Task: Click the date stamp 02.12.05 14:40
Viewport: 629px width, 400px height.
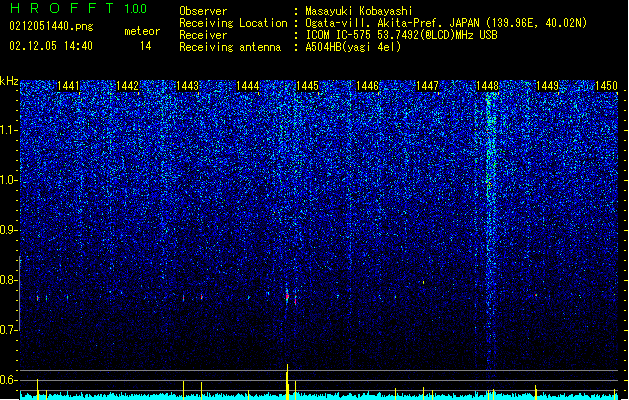Action: [x=51, y=46]
